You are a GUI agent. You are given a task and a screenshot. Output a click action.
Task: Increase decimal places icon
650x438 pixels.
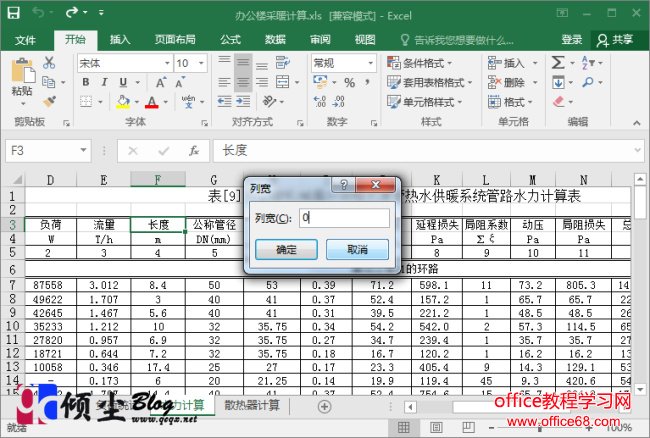click(x=320, y=102)
